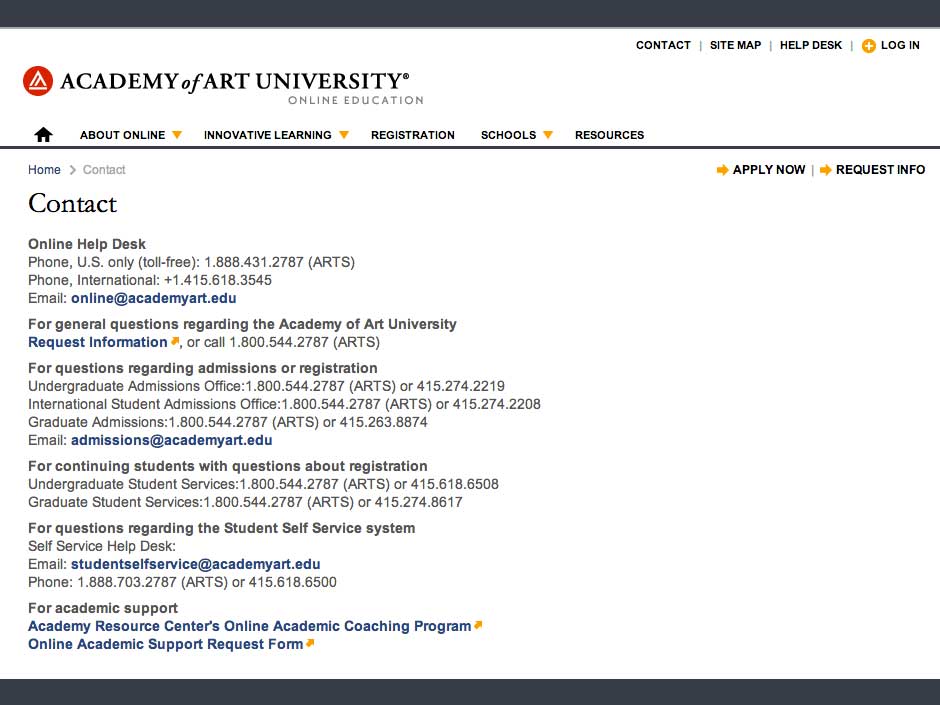Click external link icon after Support Request Form

(310, 643)
